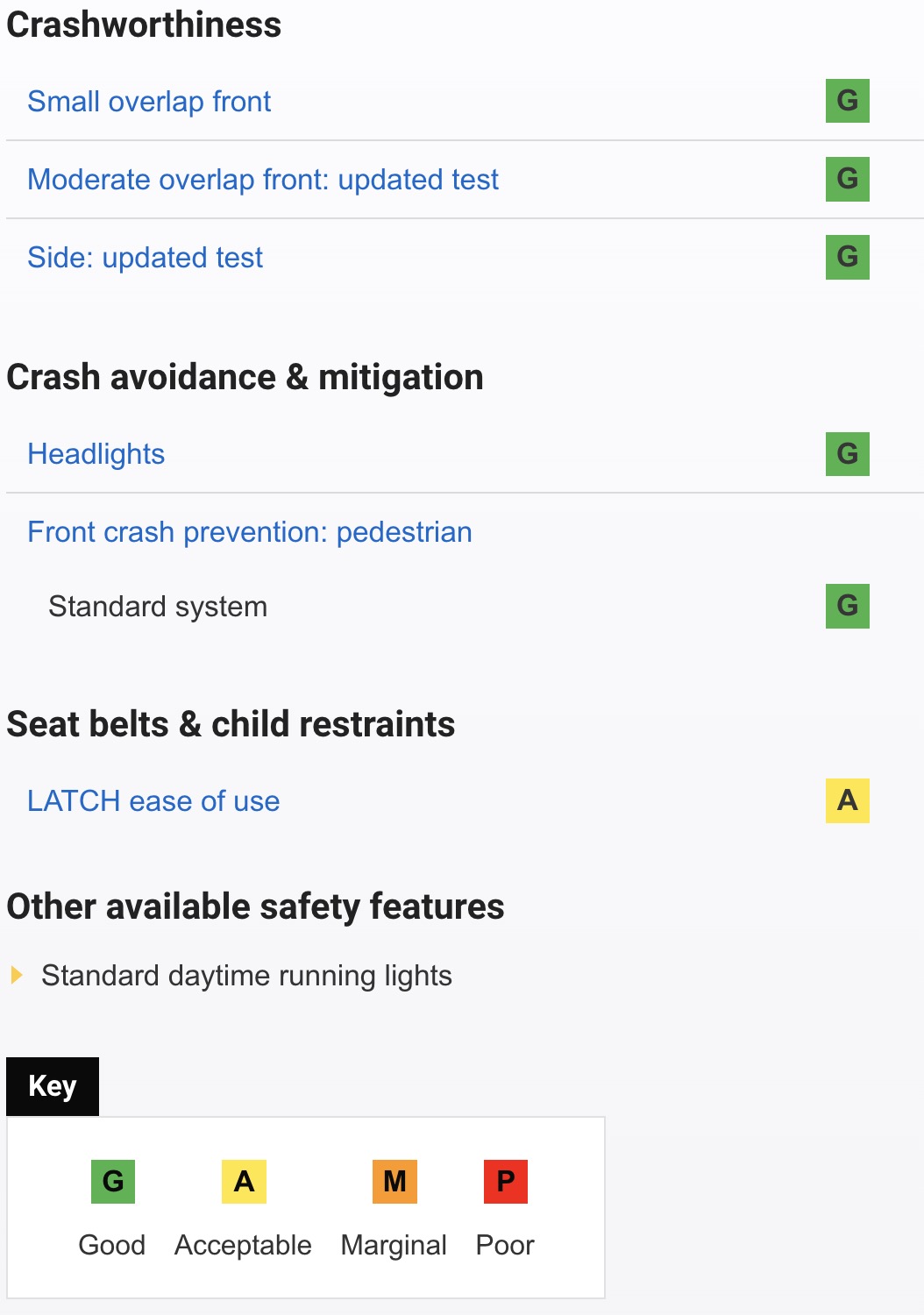Open the Small overlap front link

149,102
